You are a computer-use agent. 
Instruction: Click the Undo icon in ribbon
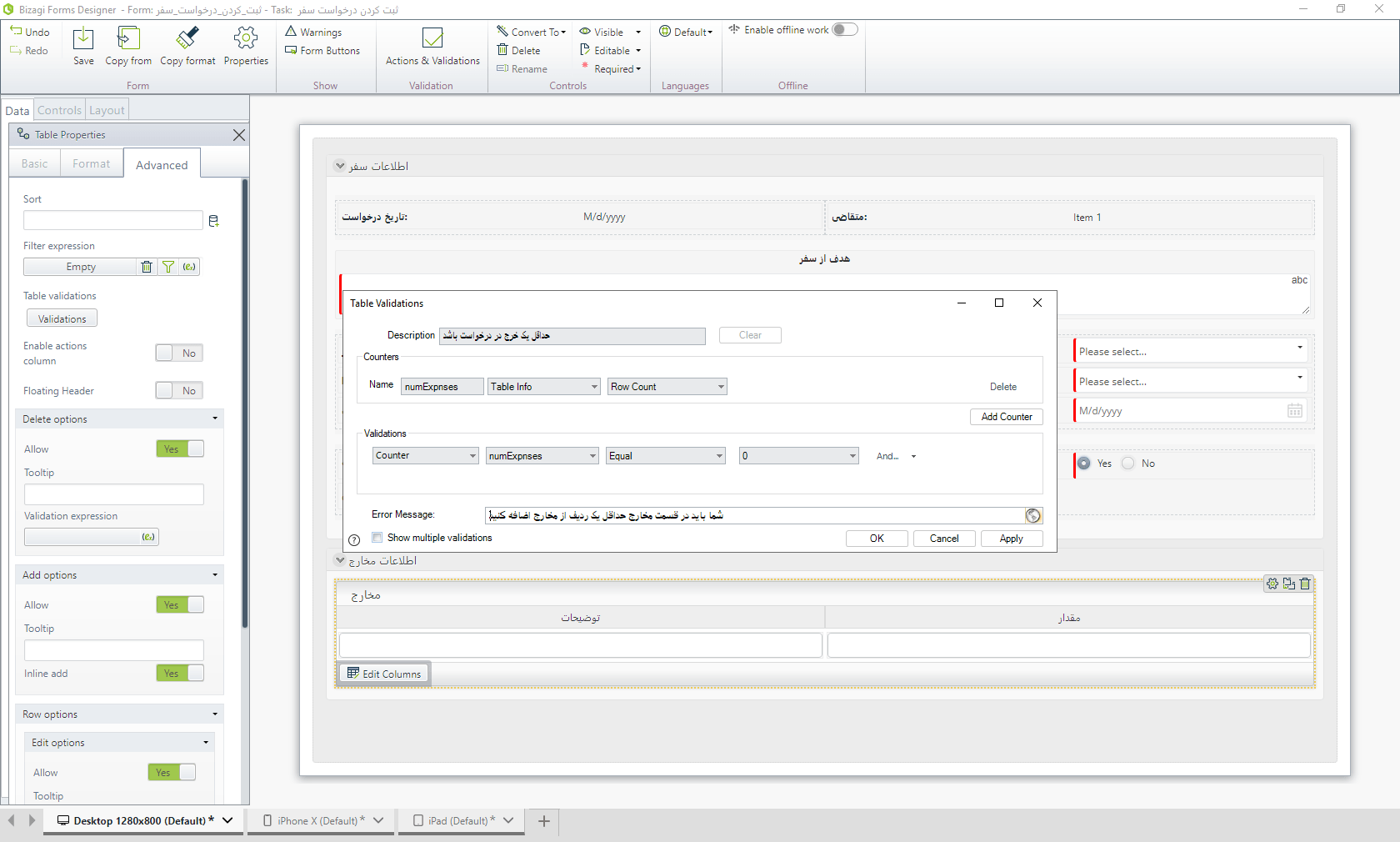[16, 32]
